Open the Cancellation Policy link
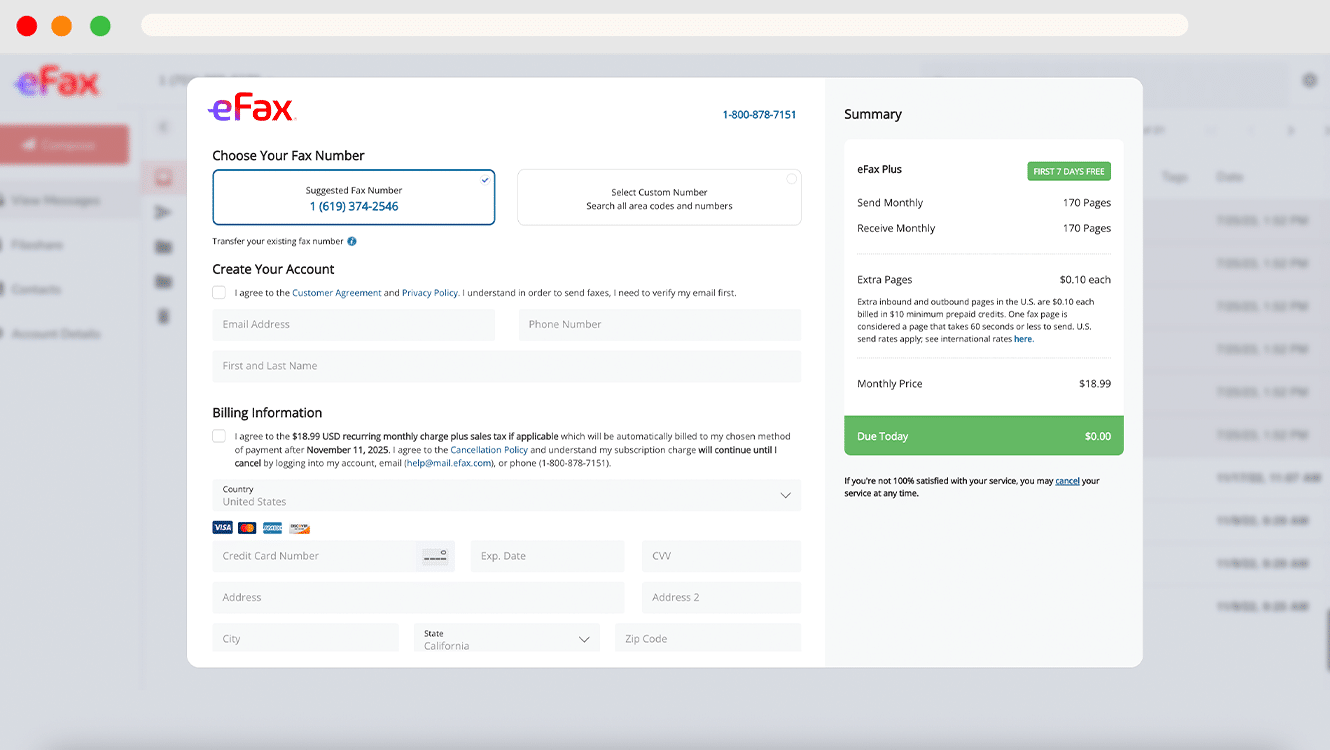This screenshot has width=1330, height=750. click(489, 449)
